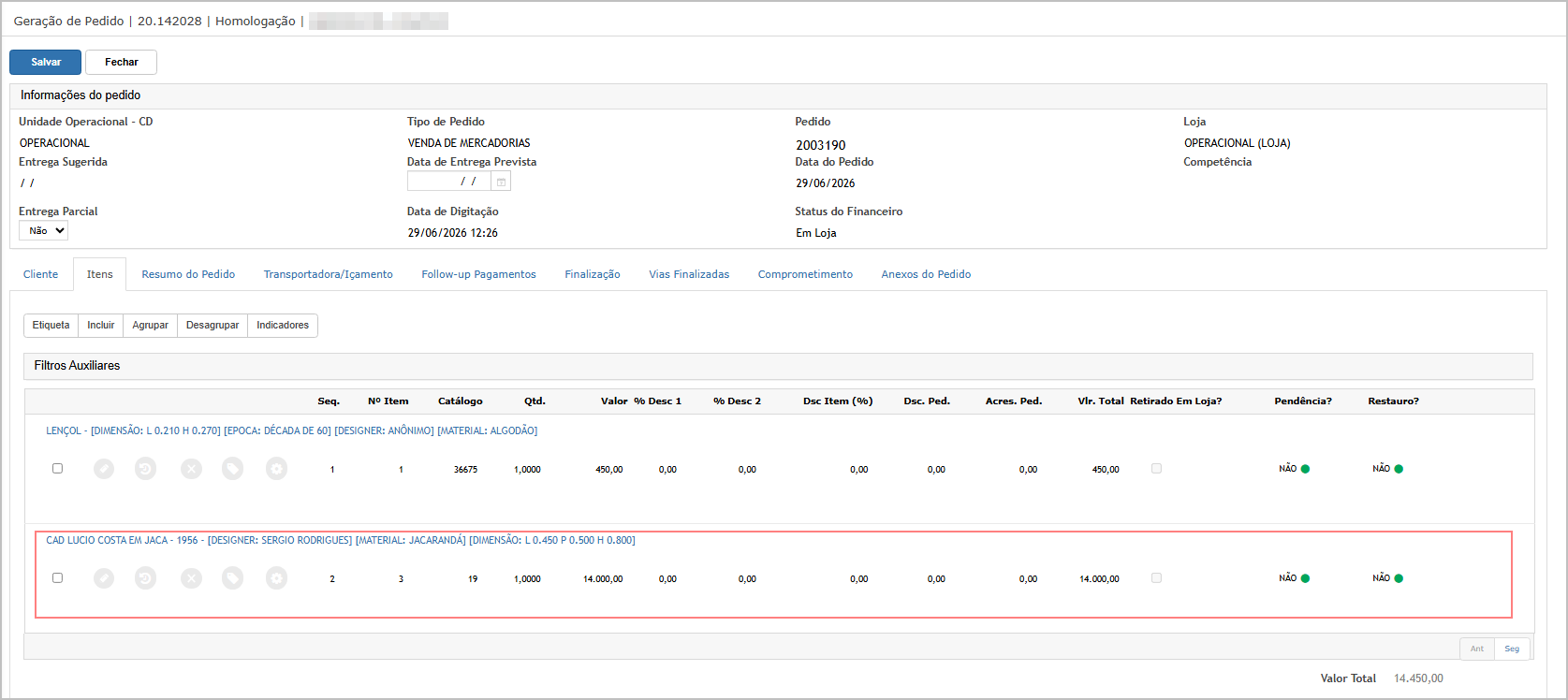Click the Salvar button
Screen dimensions: 1568x700
(46, 62)
